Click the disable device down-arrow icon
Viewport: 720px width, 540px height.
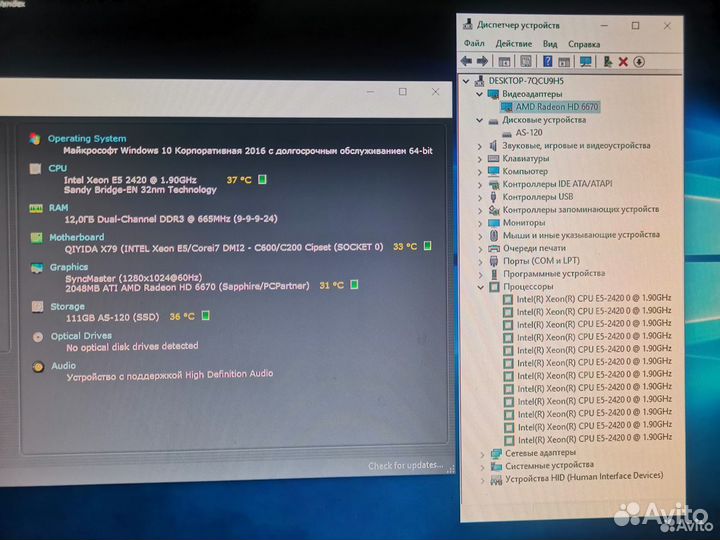point(639,62)
